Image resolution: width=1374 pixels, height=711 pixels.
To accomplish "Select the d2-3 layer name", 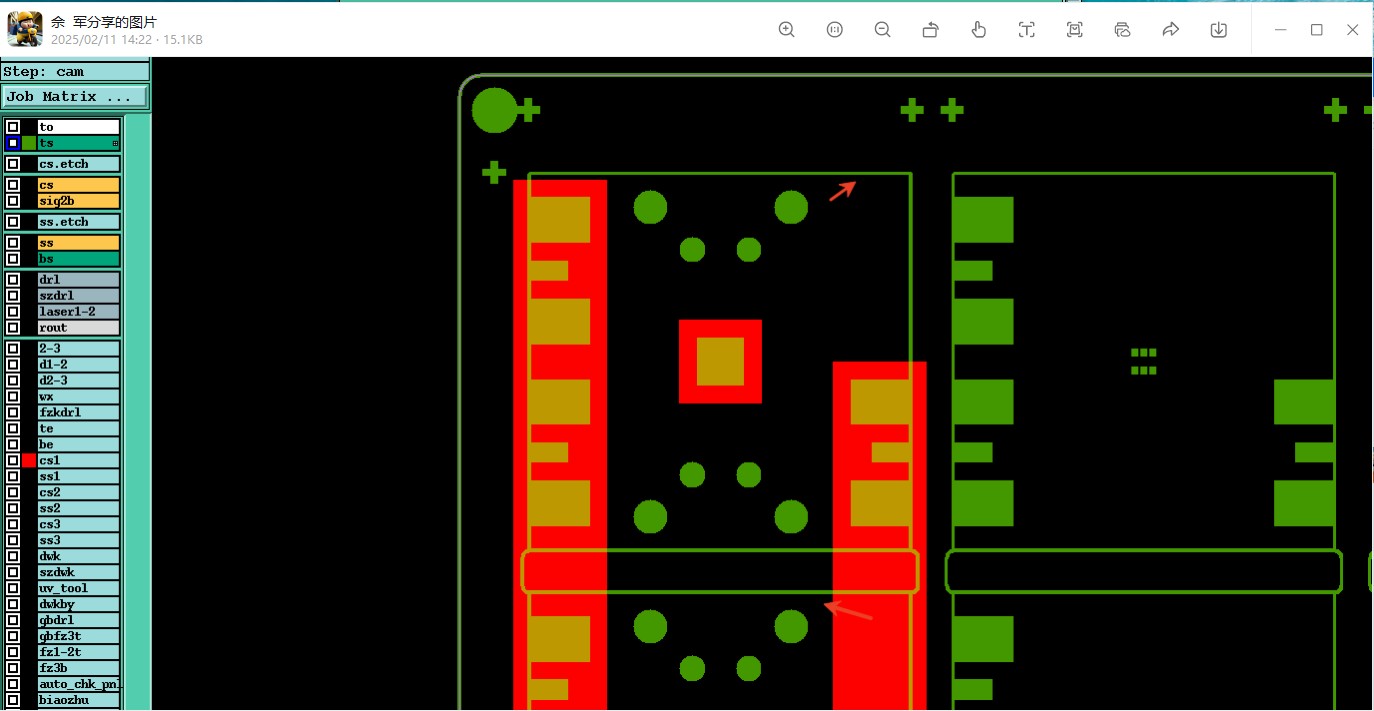I will [x=79, y=381].
